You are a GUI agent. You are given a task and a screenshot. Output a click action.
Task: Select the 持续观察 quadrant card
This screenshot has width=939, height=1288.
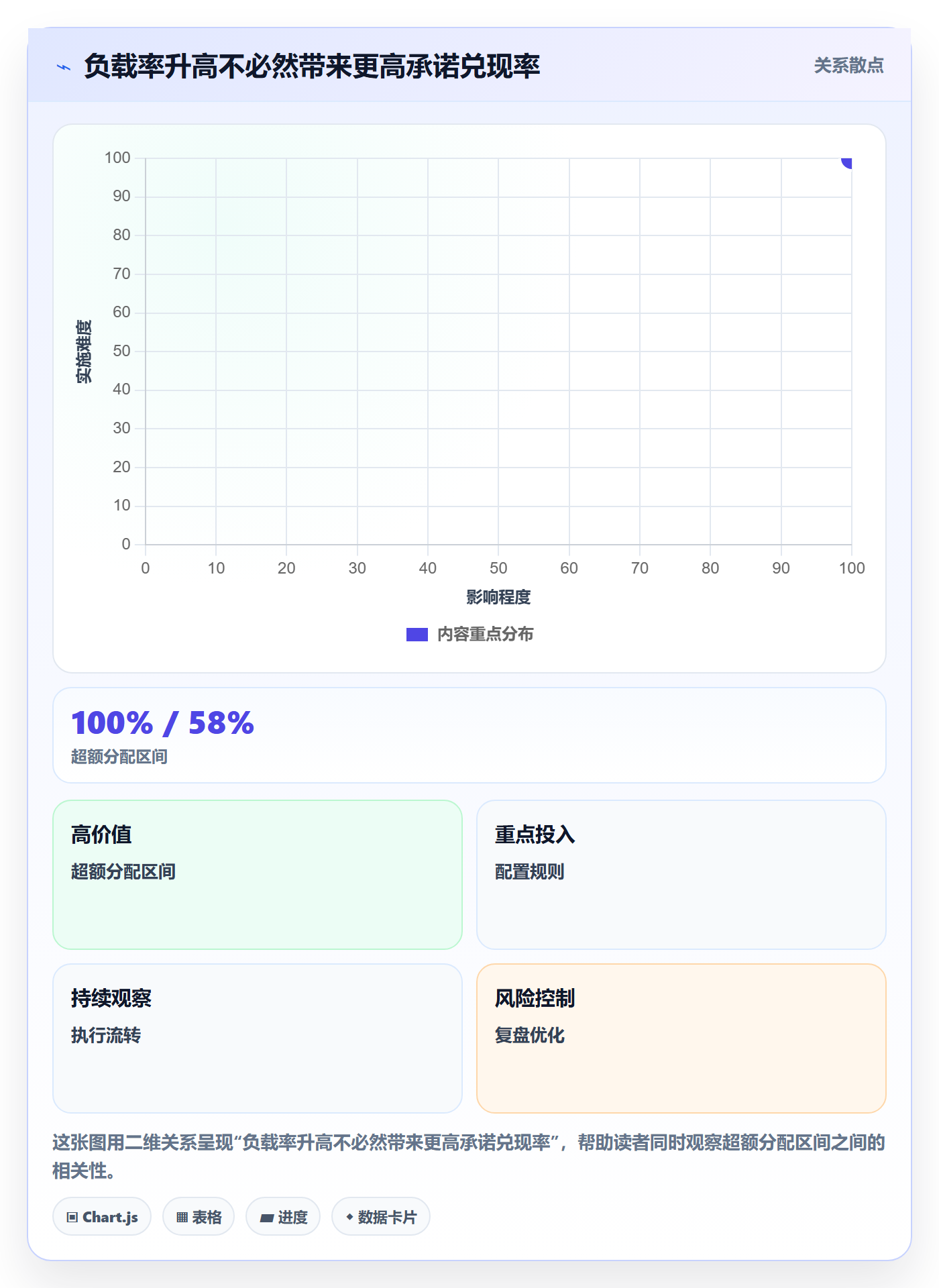[x=258, y=1038]
